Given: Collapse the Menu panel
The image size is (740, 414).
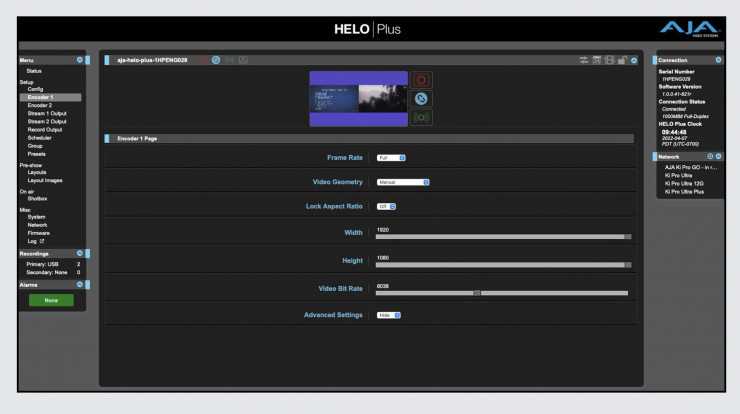Looking at the screenshot, I should (79, 61).
